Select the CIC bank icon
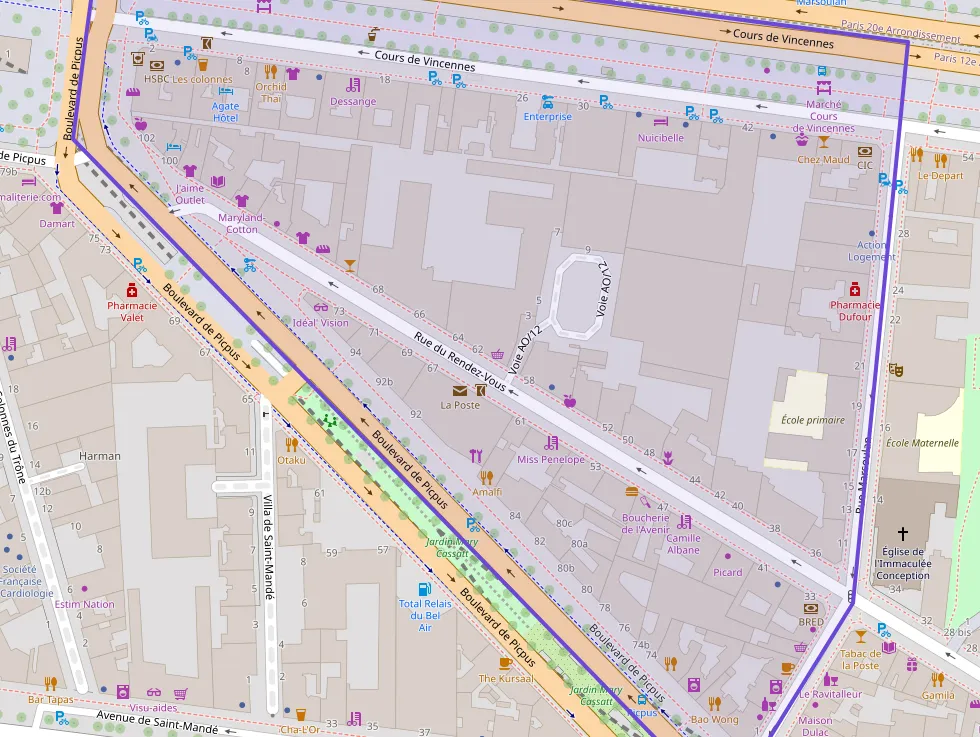The width and height of the screenshot is (980, 737). 865,151
